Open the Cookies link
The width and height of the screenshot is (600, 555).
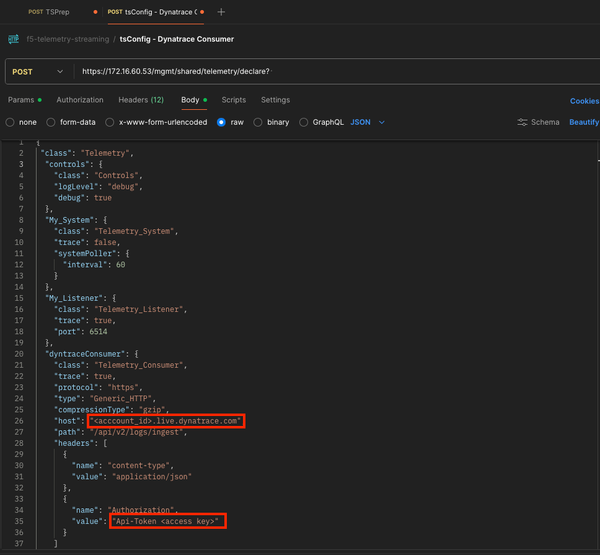[584, 100]
